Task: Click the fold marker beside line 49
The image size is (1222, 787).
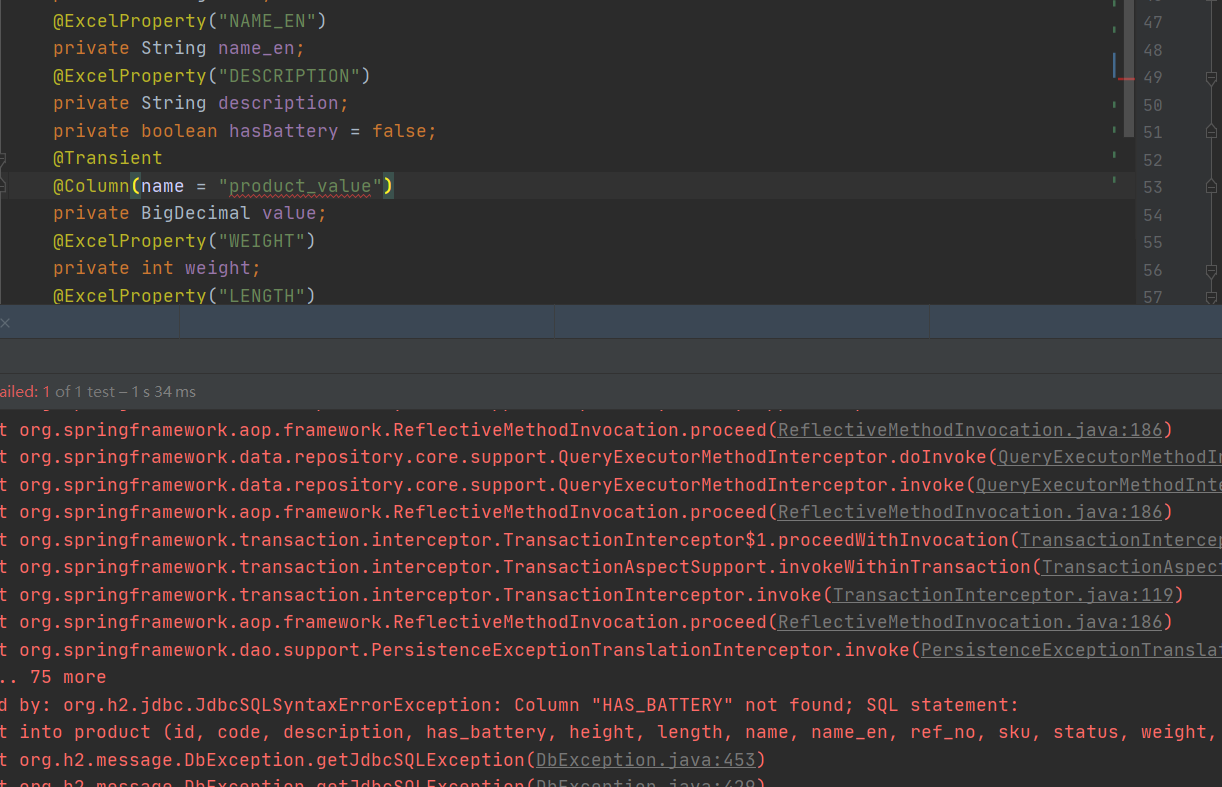Action: pyautogui.click(x=1211, y=78)
